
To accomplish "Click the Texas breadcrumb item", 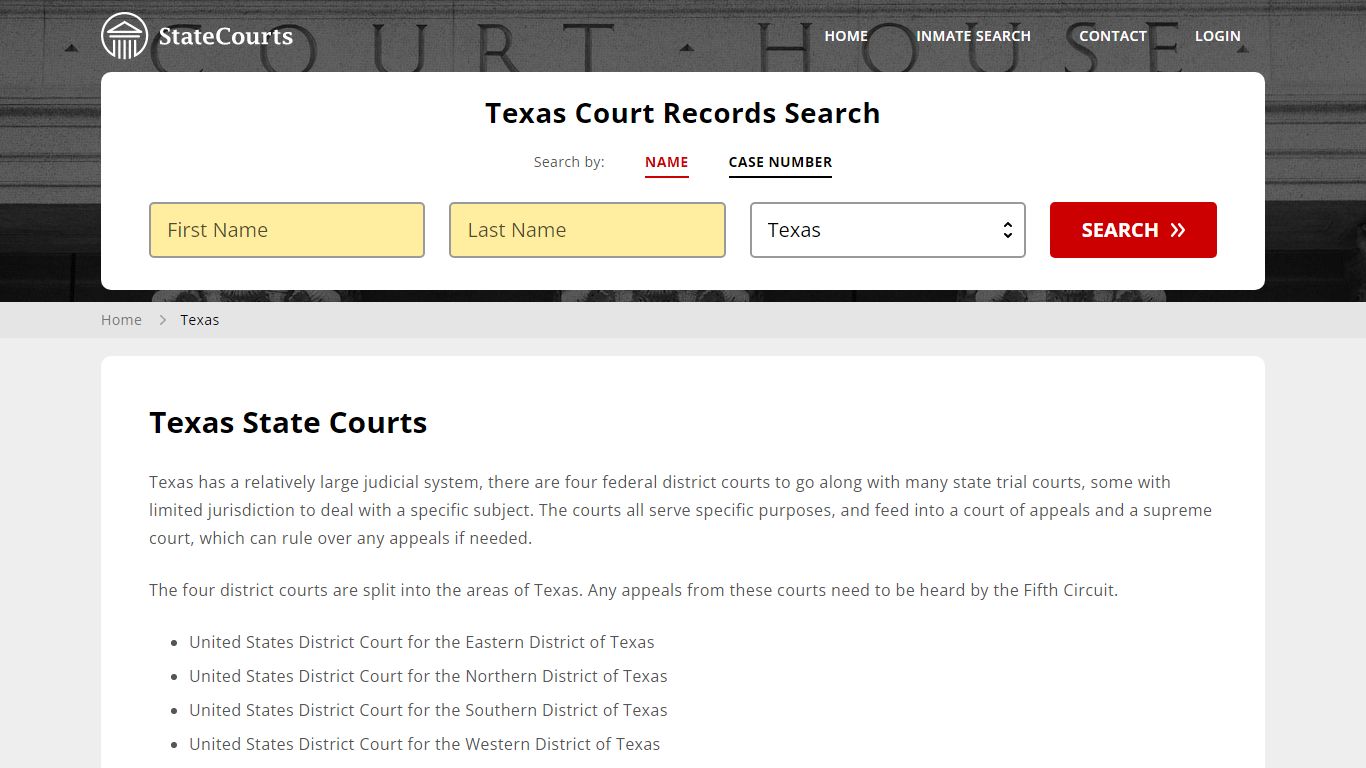I will (x=199, y=320).
